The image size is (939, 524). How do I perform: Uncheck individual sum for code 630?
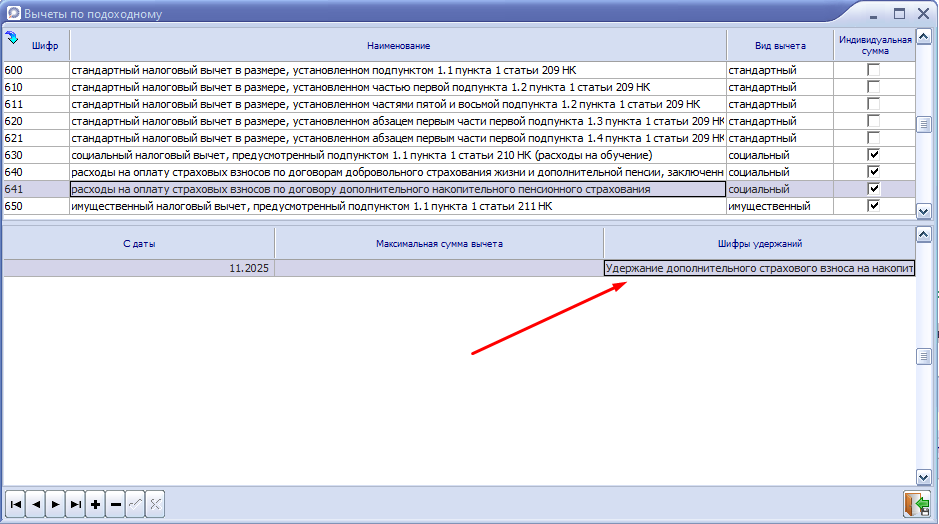[x=873, y=155]
